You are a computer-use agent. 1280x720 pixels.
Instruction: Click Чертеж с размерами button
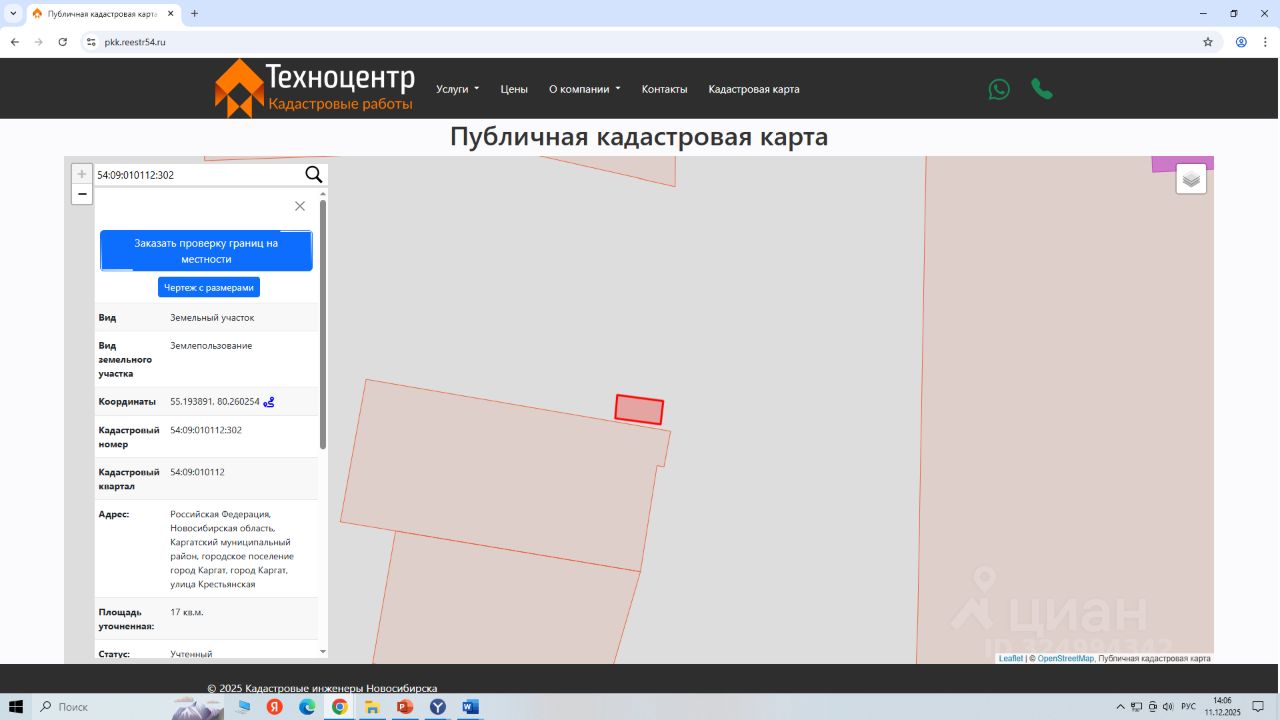[209, 287]
